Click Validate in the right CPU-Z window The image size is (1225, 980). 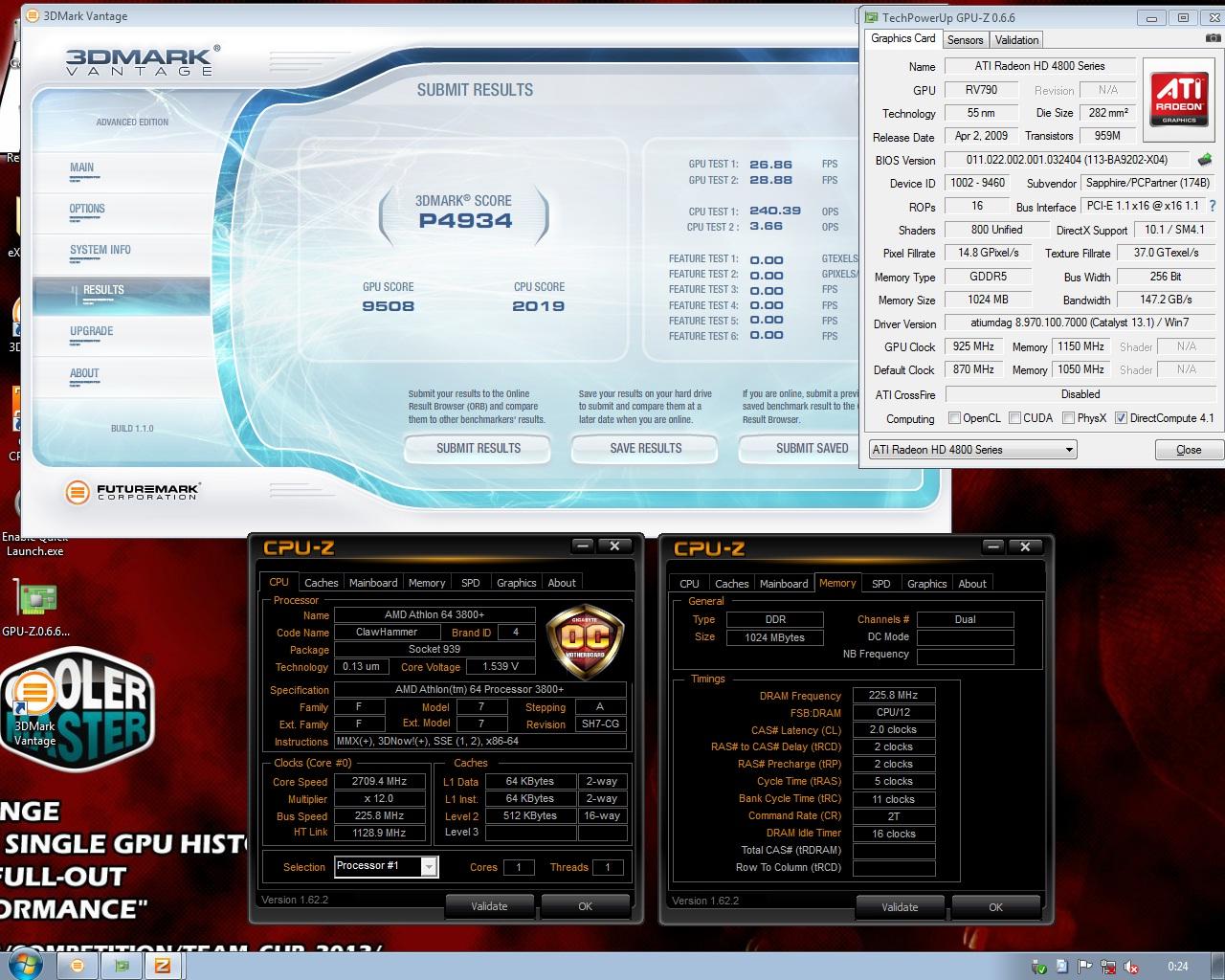pyautogui.click(x=900, y=907)
